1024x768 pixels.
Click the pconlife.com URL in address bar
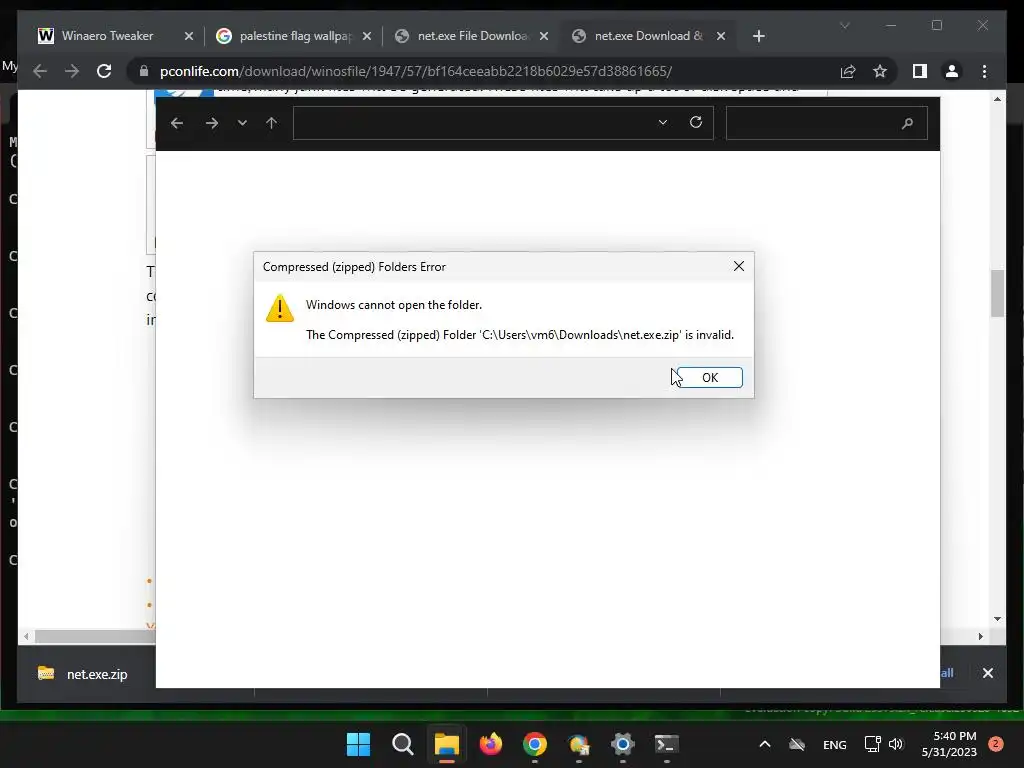[x=416, y=71]
